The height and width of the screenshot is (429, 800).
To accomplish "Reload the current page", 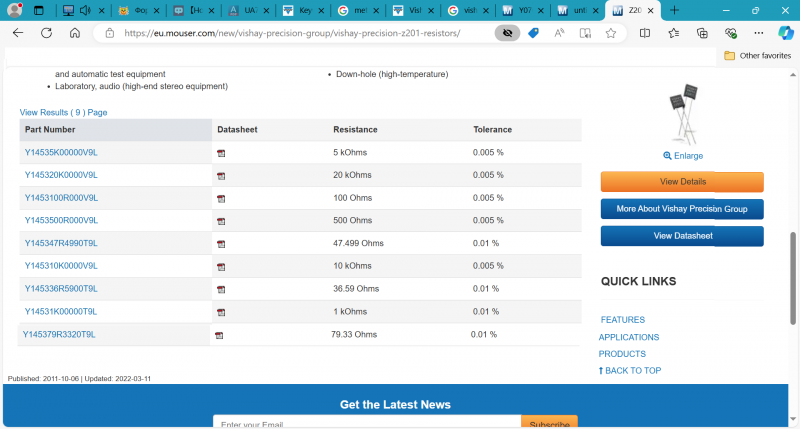I will click(x=46, y=33).
